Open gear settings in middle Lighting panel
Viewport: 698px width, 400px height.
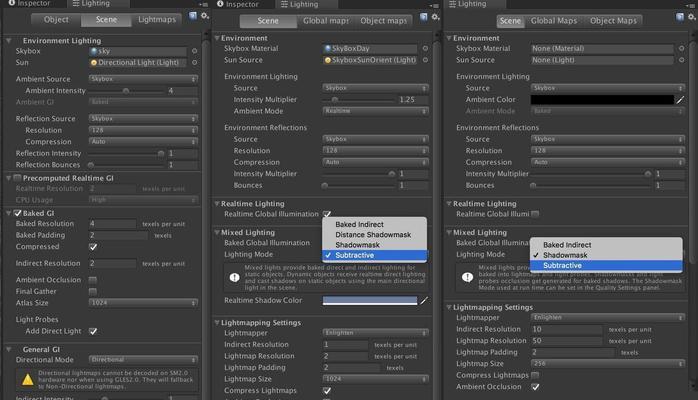point(435,17)
